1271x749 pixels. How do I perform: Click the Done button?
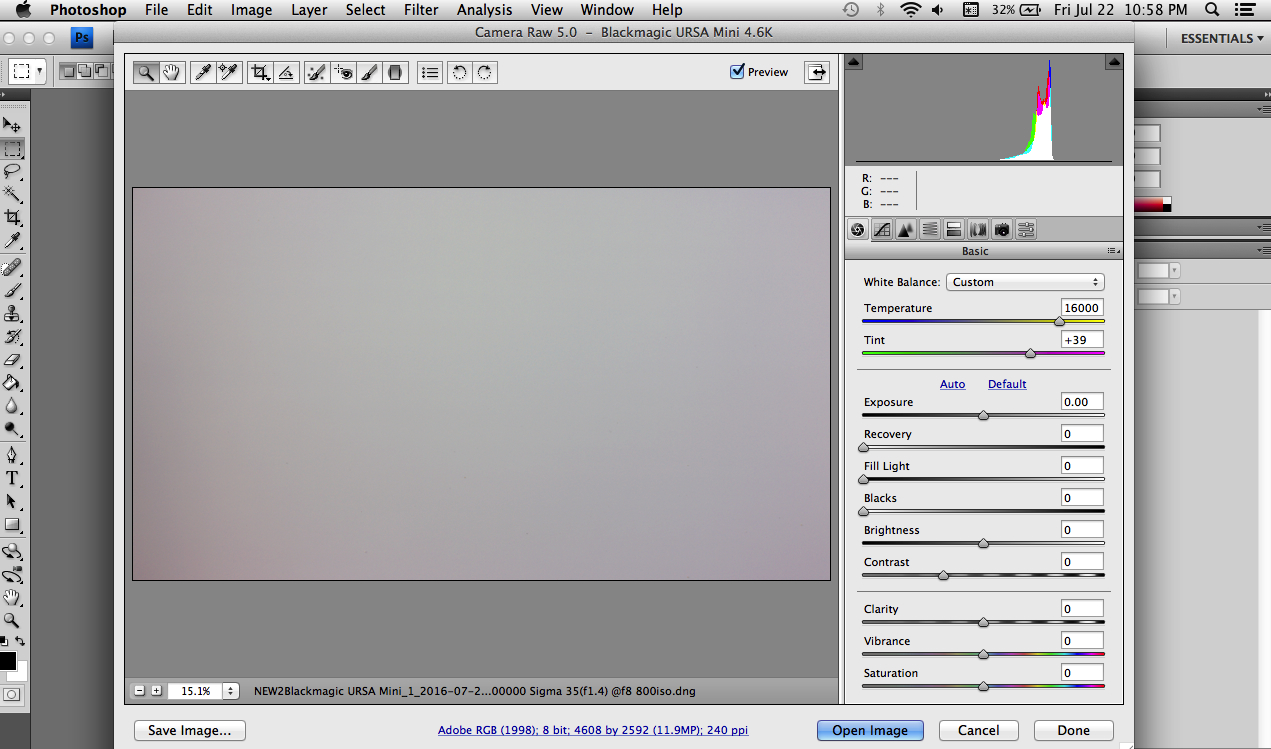click(x=1074, y=730)
